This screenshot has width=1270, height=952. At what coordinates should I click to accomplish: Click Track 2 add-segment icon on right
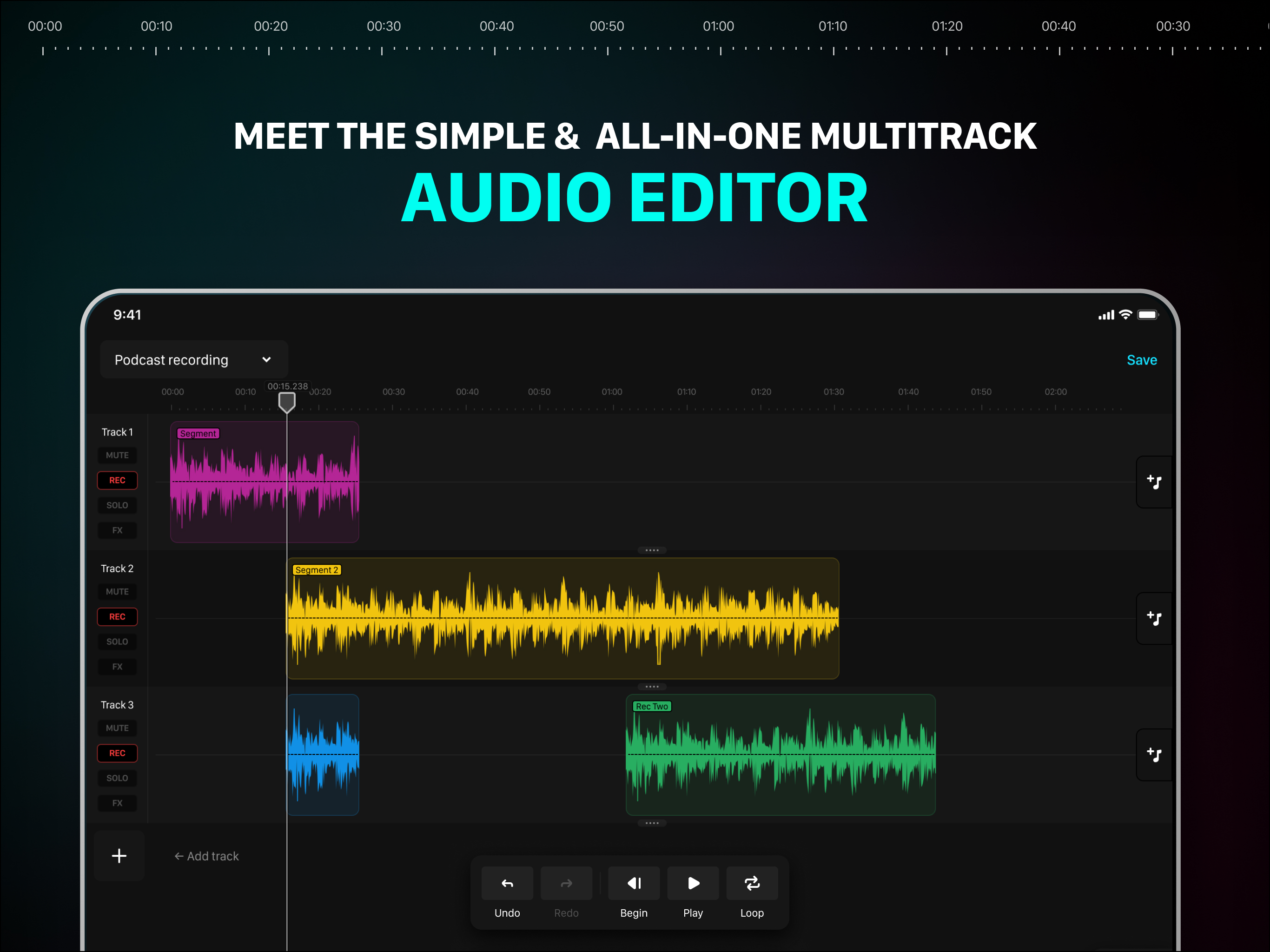[x=1154, y=618]
